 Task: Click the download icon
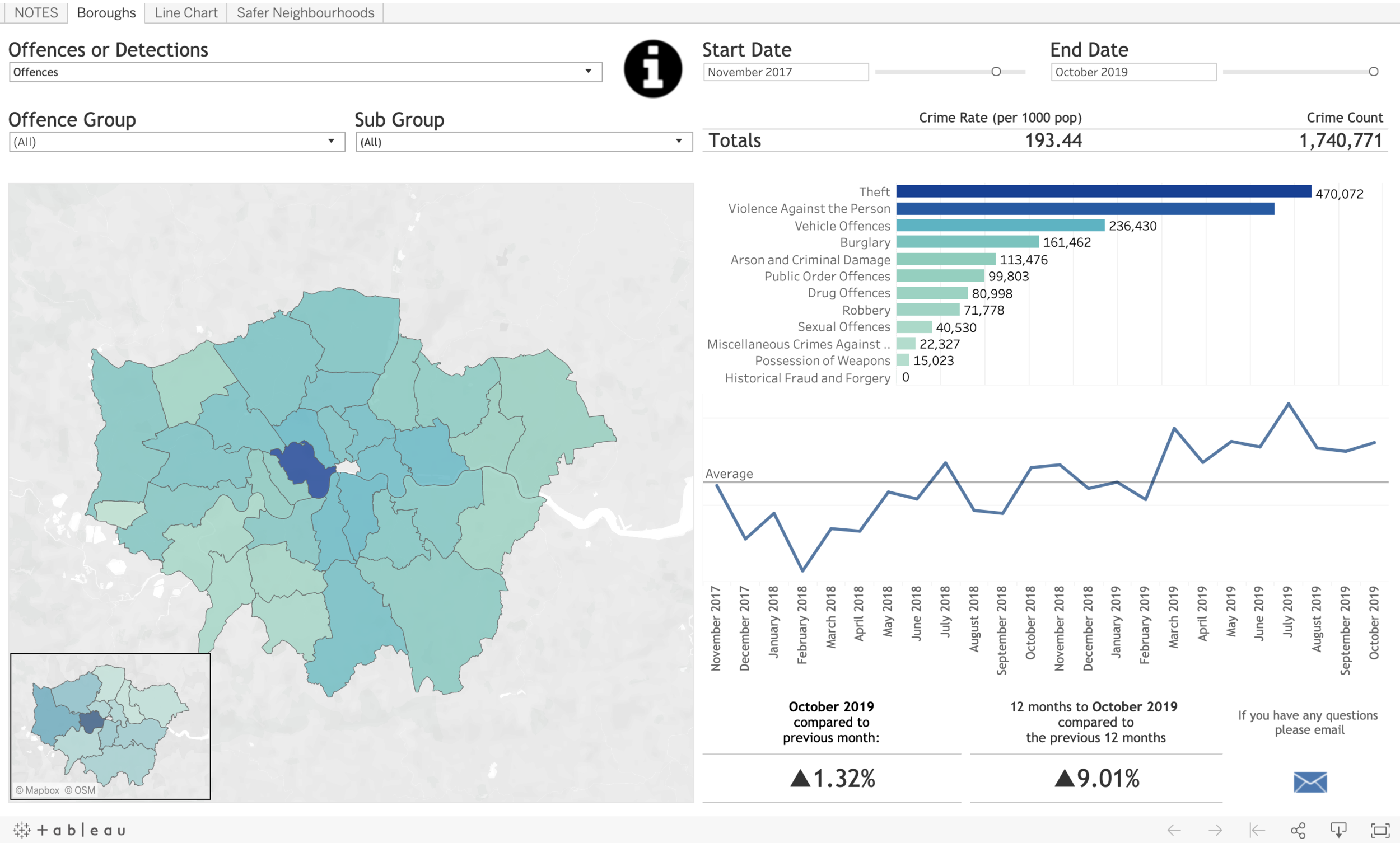1338,830
